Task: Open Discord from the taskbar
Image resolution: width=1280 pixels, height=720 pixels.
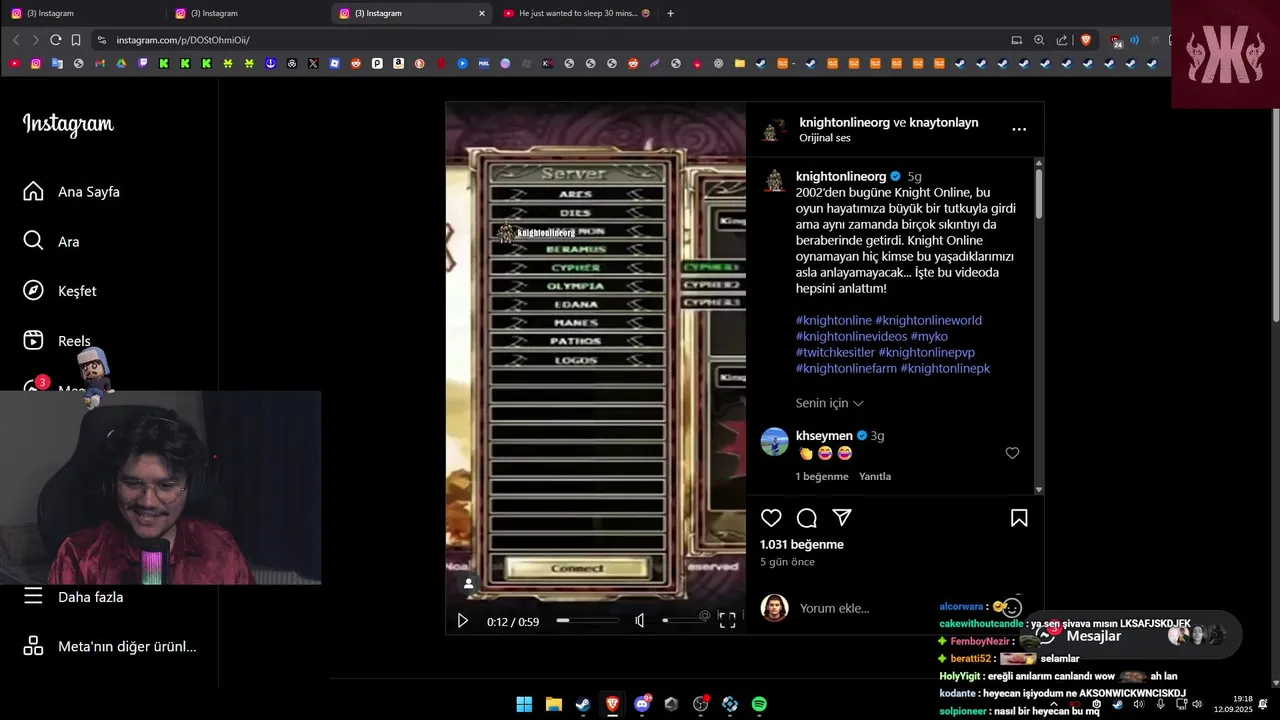Action: click(642, 704)
